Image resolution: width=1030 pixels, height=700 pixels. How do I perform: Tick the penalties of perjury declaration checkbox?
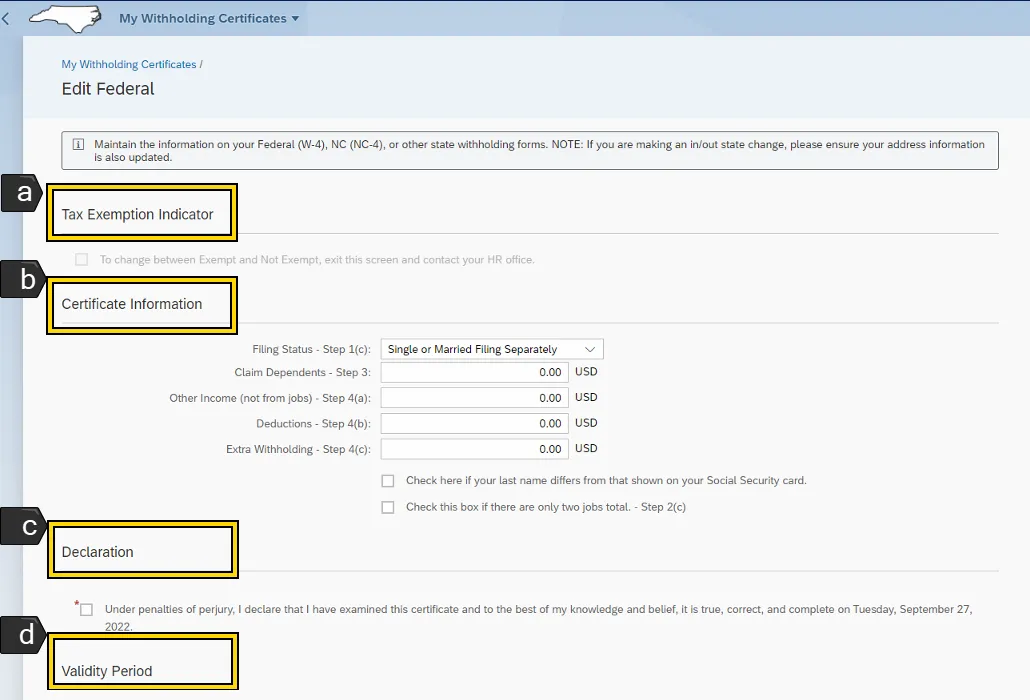(x=87, y=610)
